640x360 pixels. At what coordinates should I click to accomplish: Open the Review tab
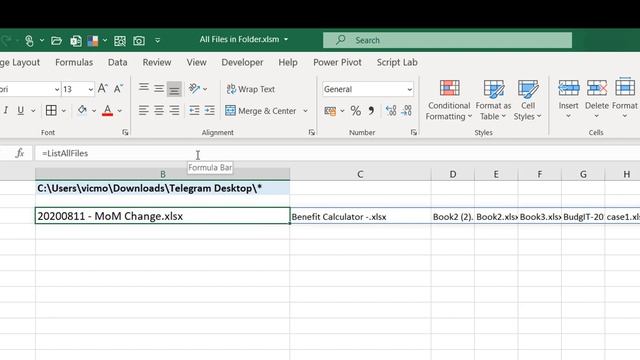click(x=157, y=62)
